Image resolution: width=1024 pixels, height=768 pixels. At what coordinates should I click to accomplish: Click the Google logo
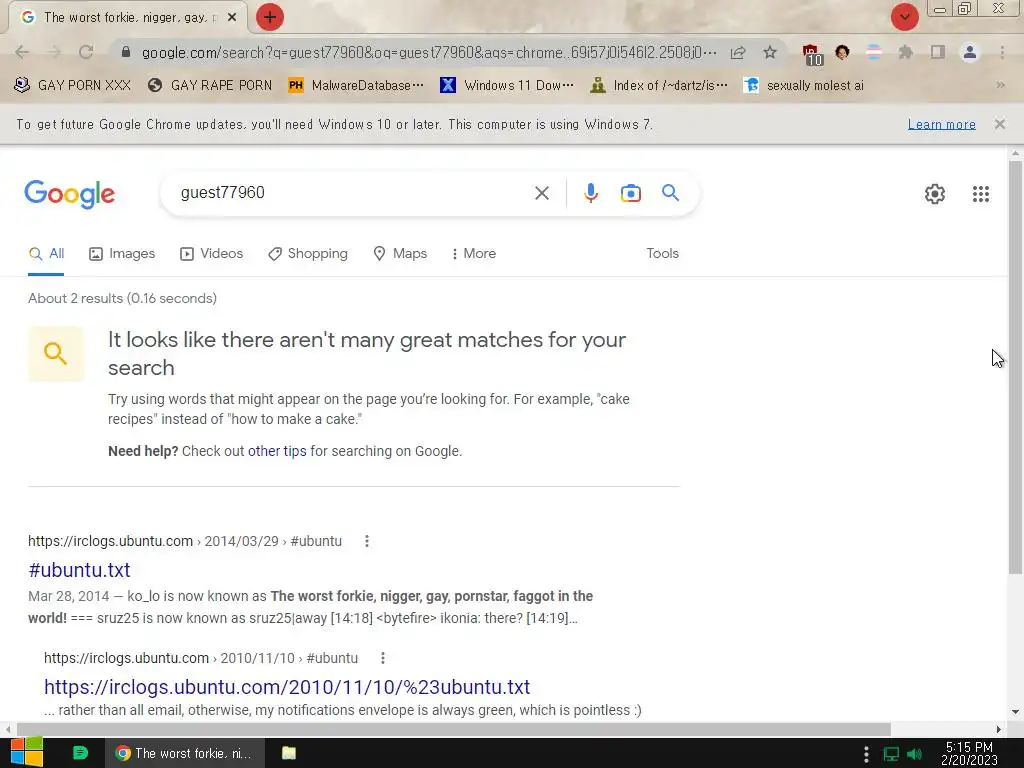click(69, 194)
